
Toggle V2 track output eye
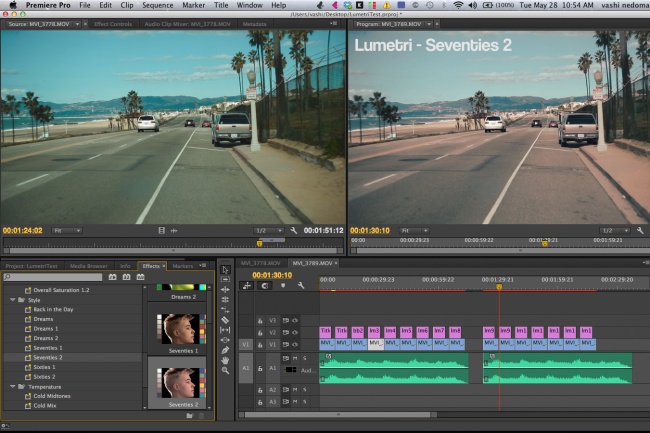pos(295,332)
